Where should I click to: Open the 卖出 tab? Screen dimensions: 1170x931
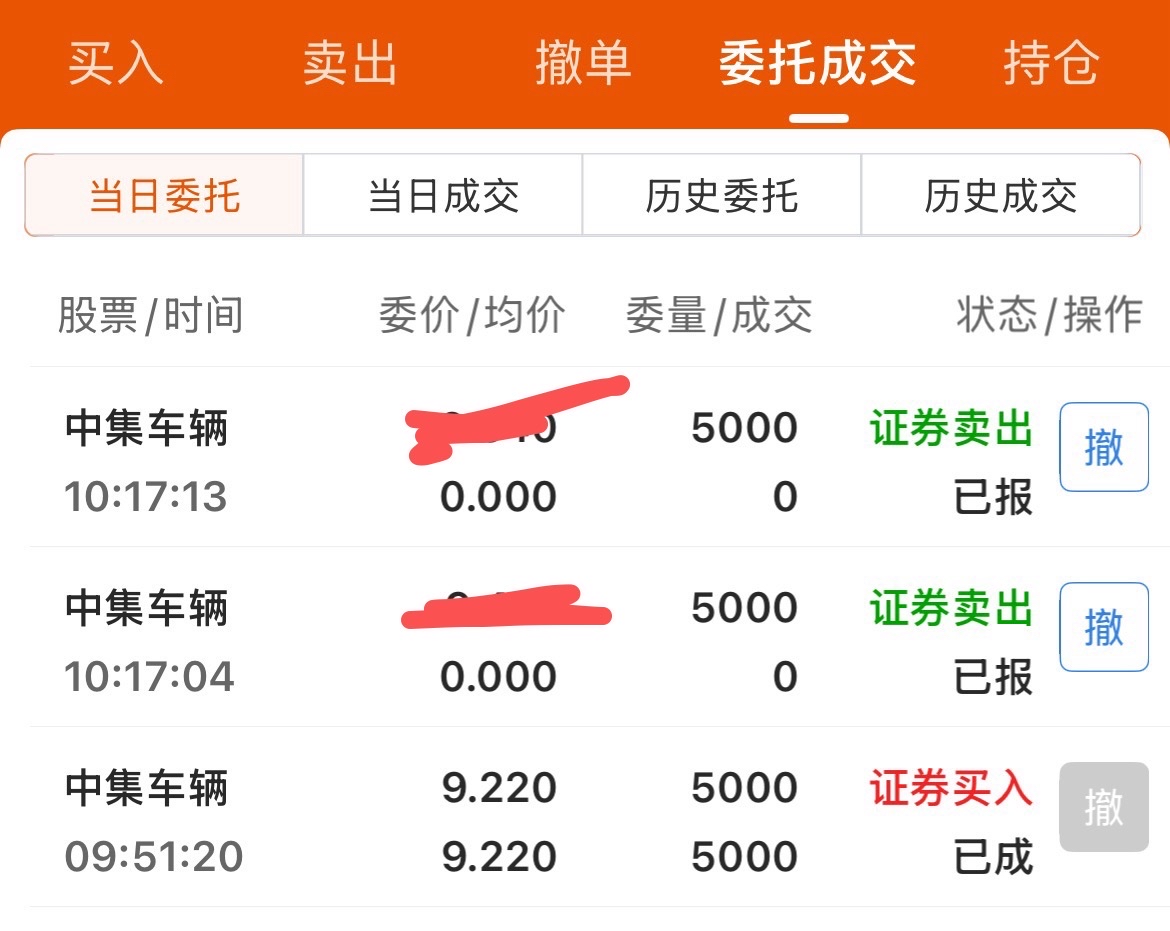pos(349,63)
